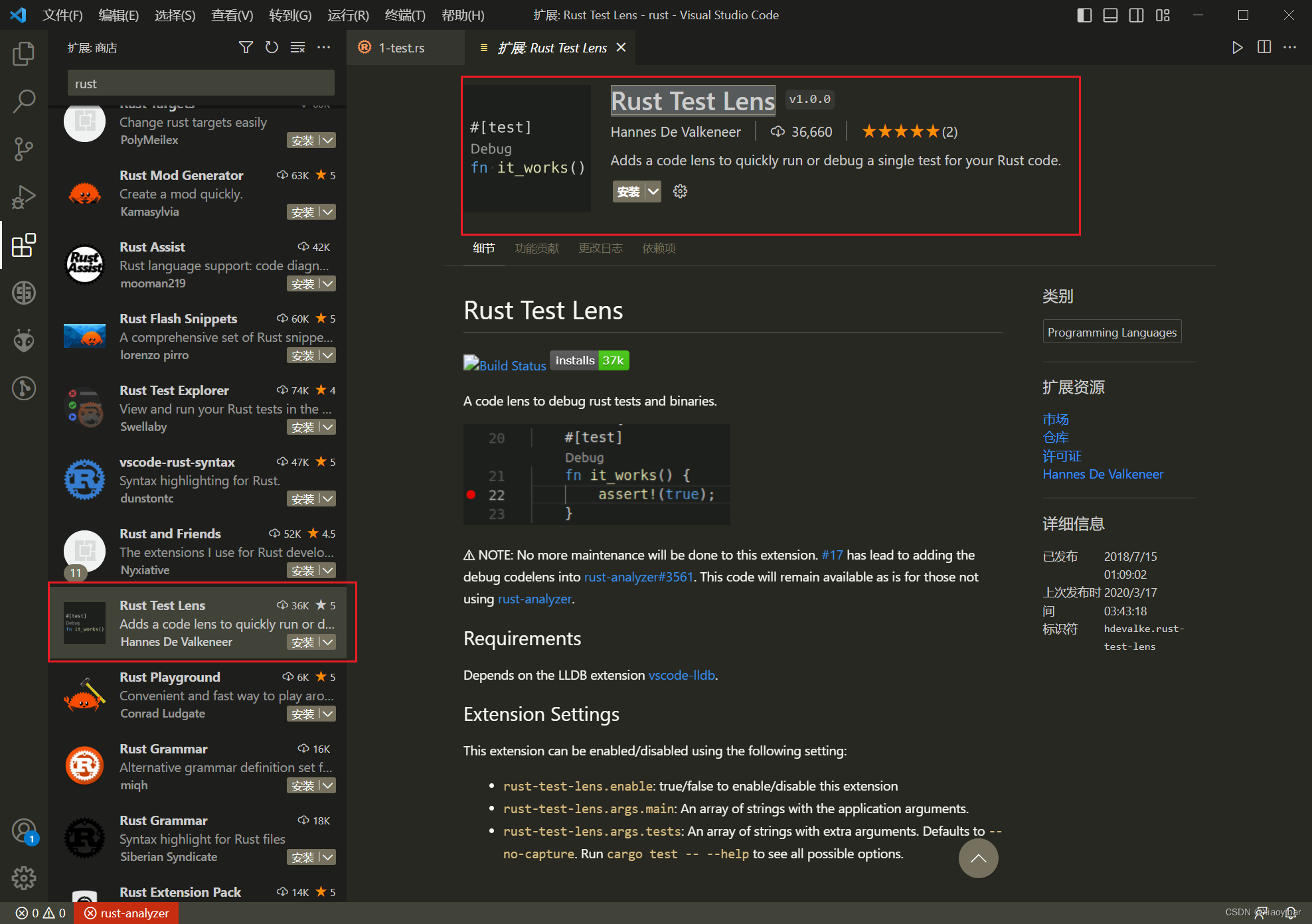Screen dimensions: 1312x924
Task: Open the 市场 marketplace link
Action: [1055, 419]
